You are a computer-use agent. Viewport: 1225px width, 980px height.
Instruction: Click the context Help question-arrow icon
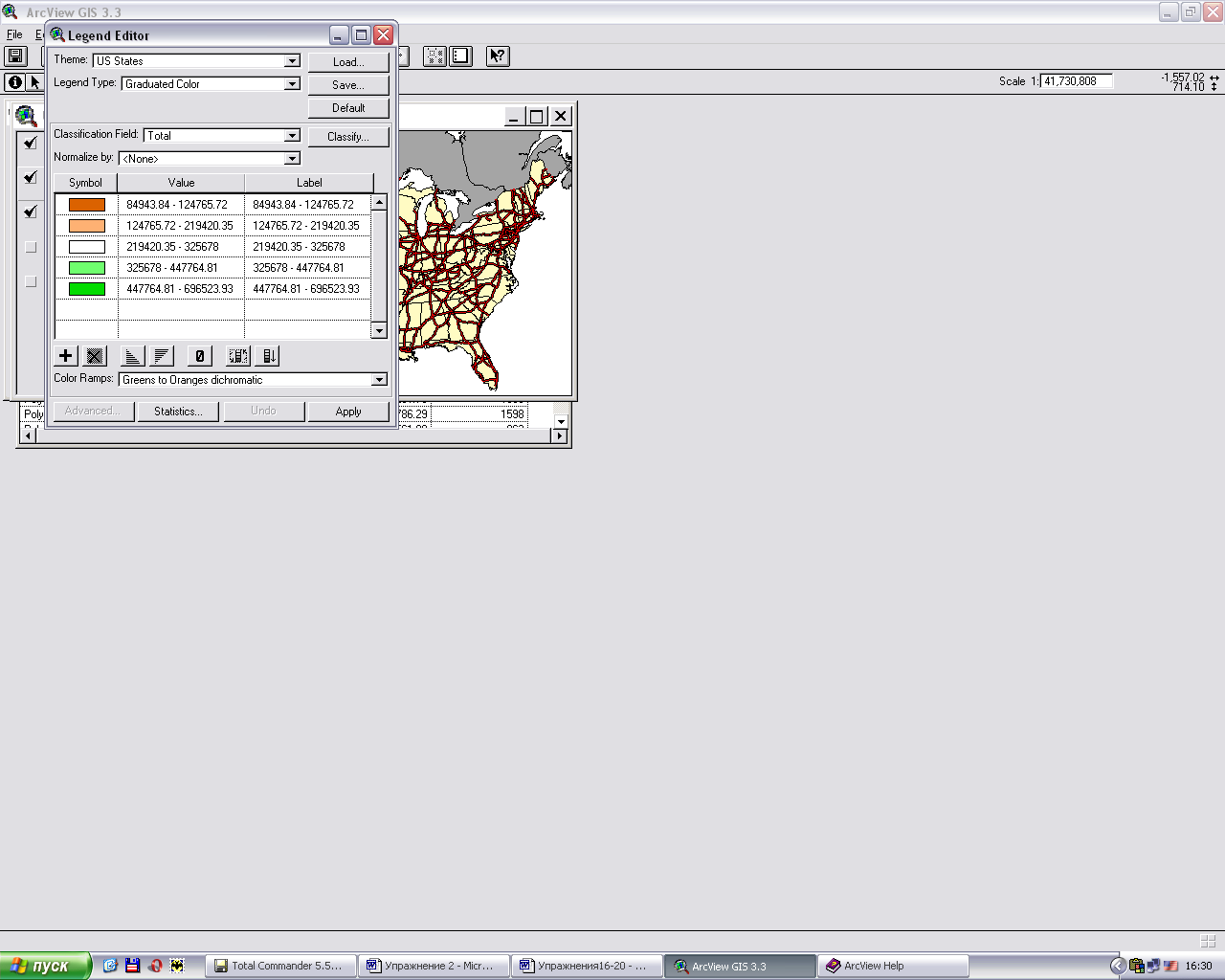pyautogui.click(x=498, y=56)
